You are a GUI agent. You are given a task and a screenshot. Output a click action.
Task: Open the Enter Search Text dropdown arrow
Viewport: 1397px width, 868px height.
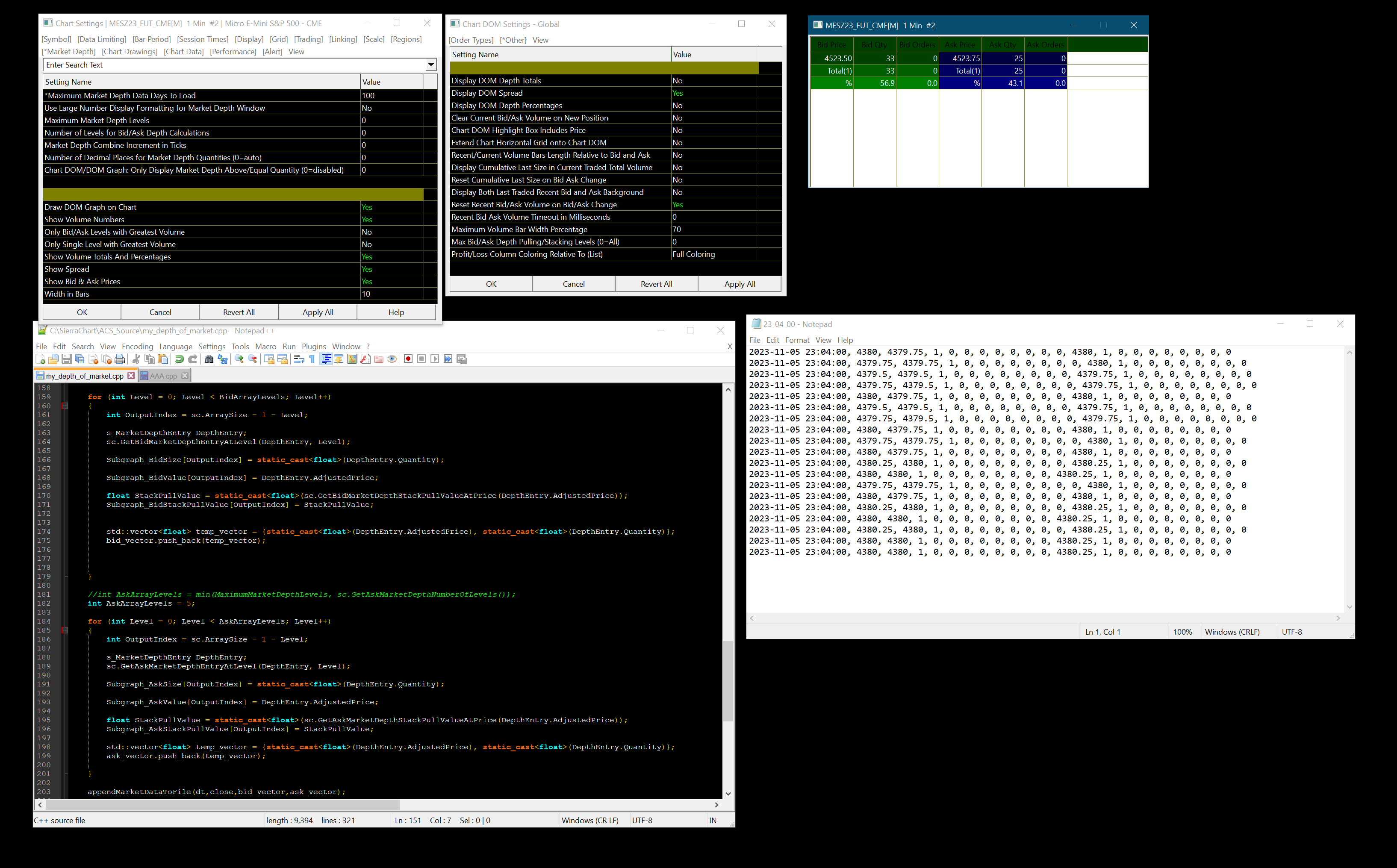(430, 65)
